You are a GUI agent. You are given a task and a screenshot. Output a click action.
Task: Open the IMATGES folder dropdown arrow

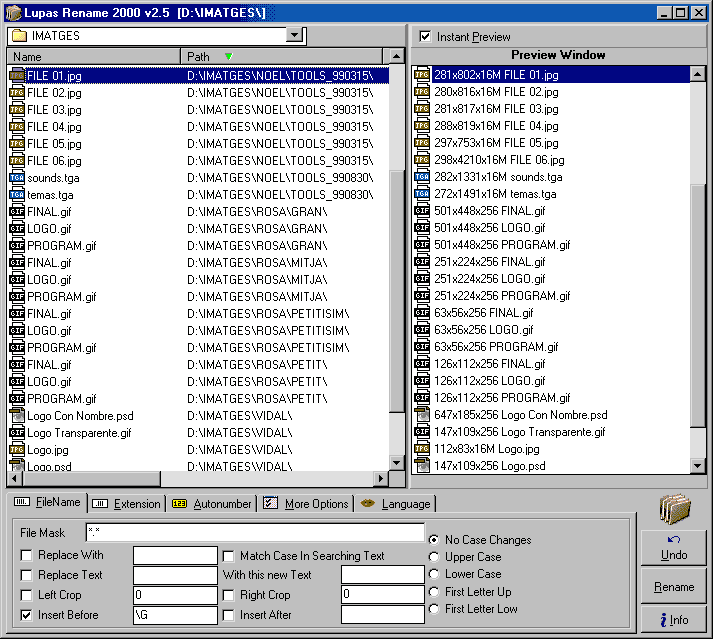tap(294, 36)
